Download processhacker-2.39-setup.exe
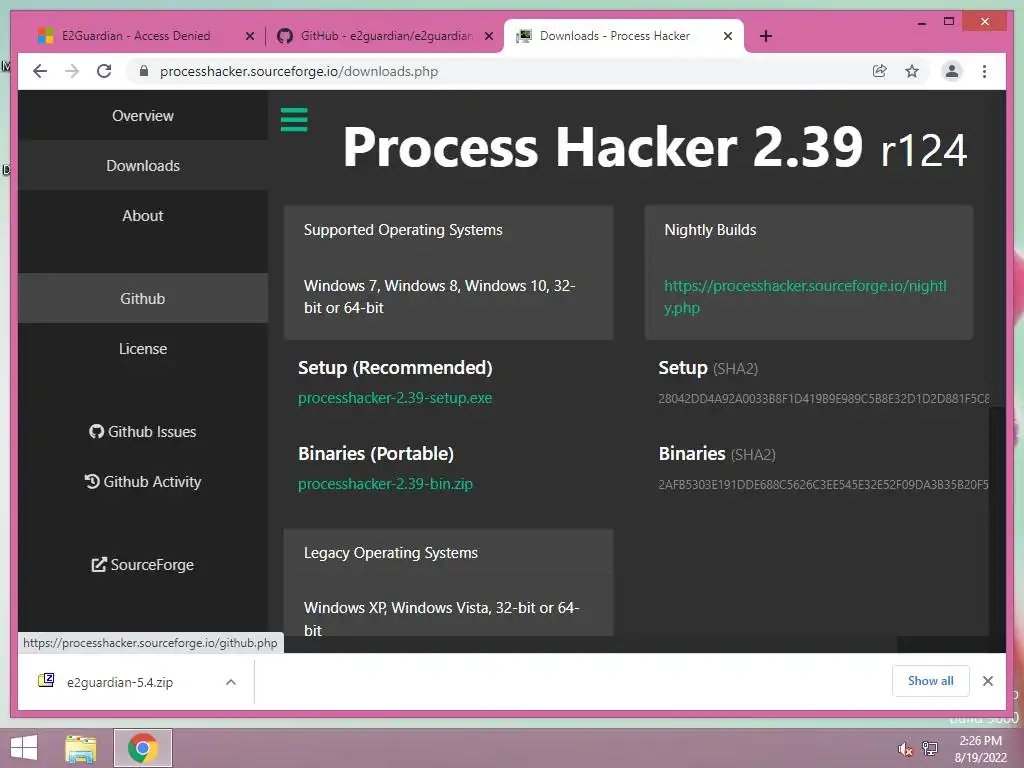 [x=394, y=398]
